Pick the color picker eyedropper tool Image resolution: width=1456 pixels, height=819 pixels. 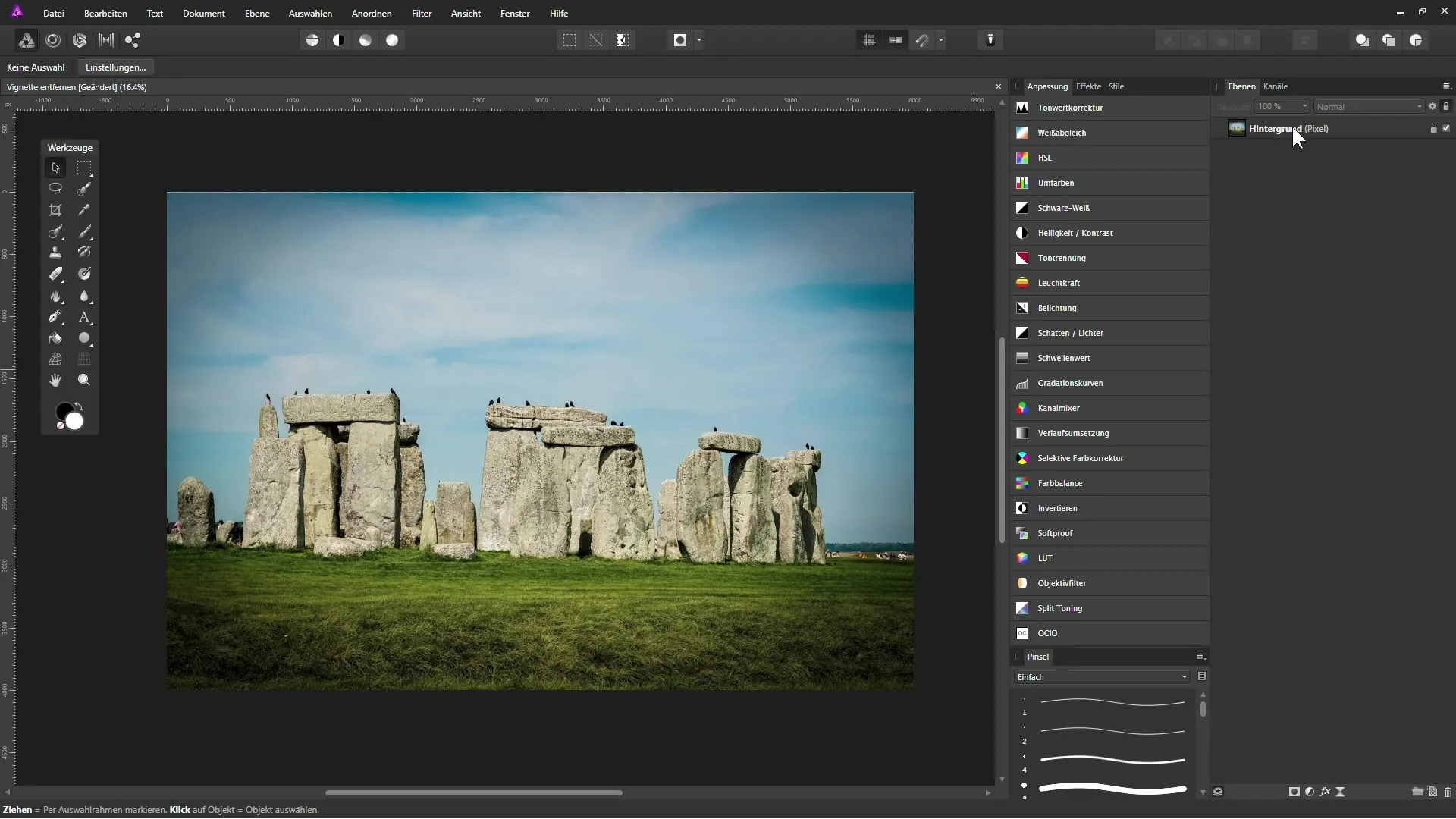coord(84,210)
